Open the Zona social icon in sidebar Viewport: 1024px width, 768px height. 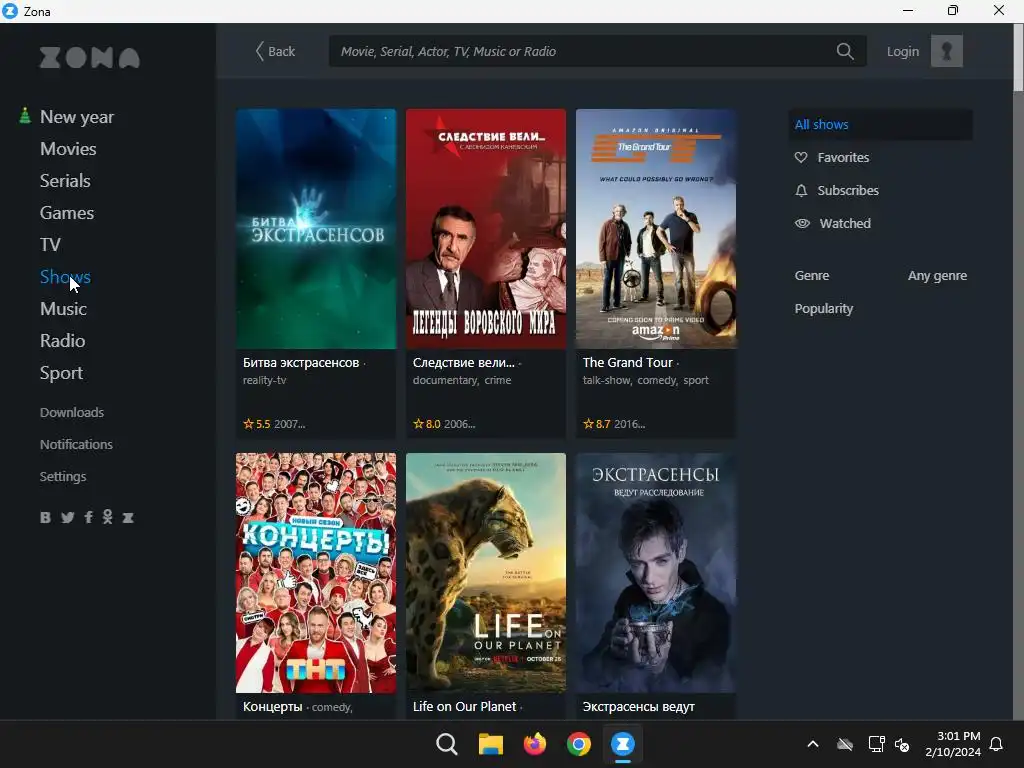[x=128, y=517]
